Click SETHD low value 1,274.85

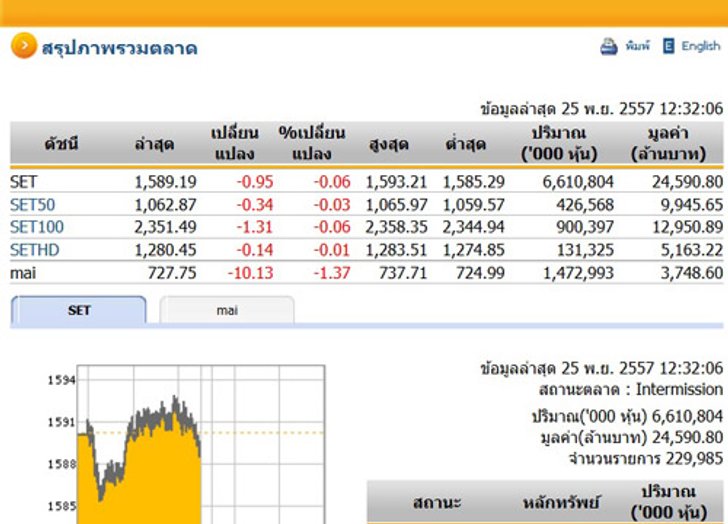[x=474, y=250]
